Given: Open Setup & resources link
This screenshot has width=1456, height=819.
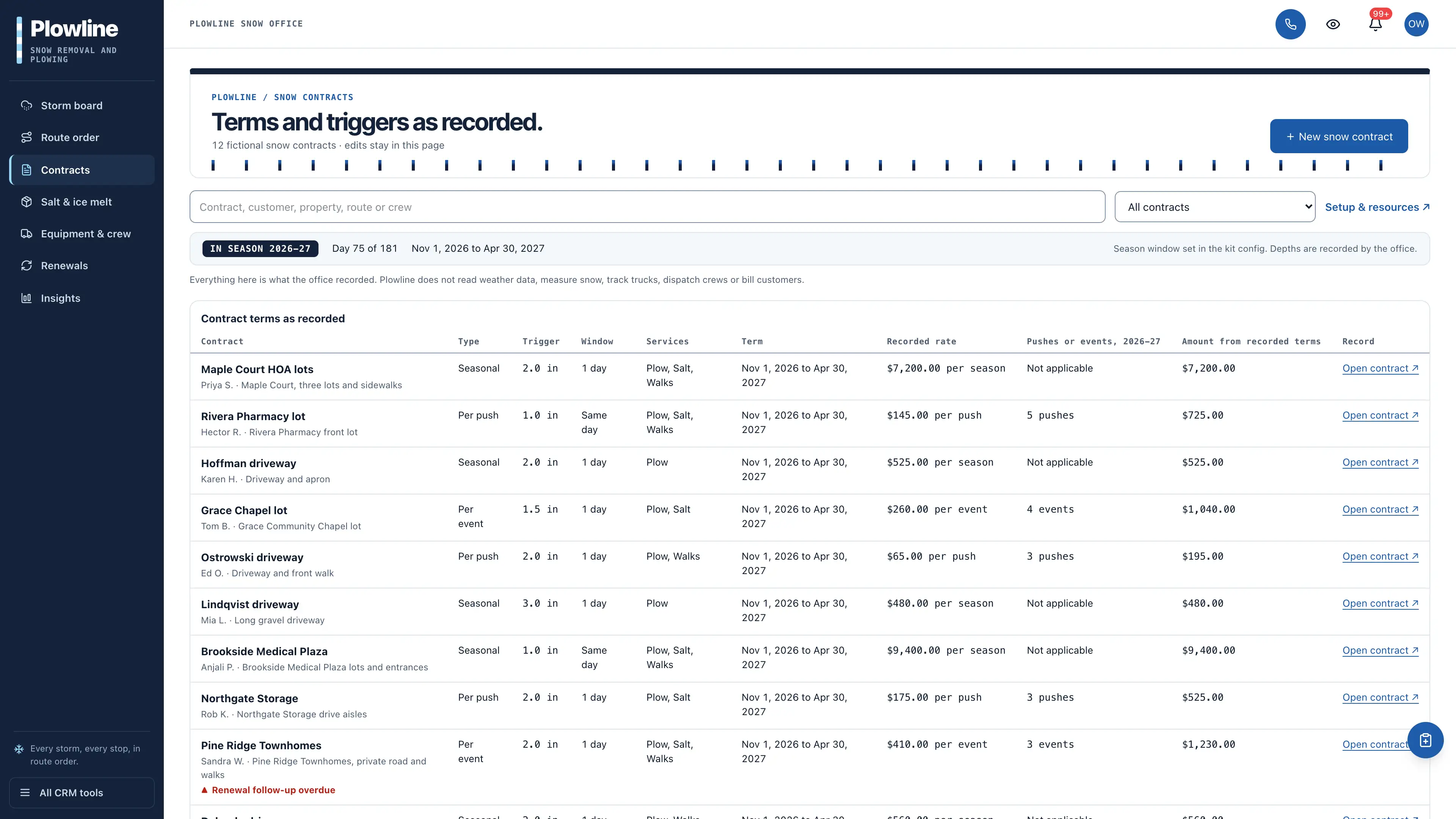Looking at the screenshot, I should click(1377, 207).
